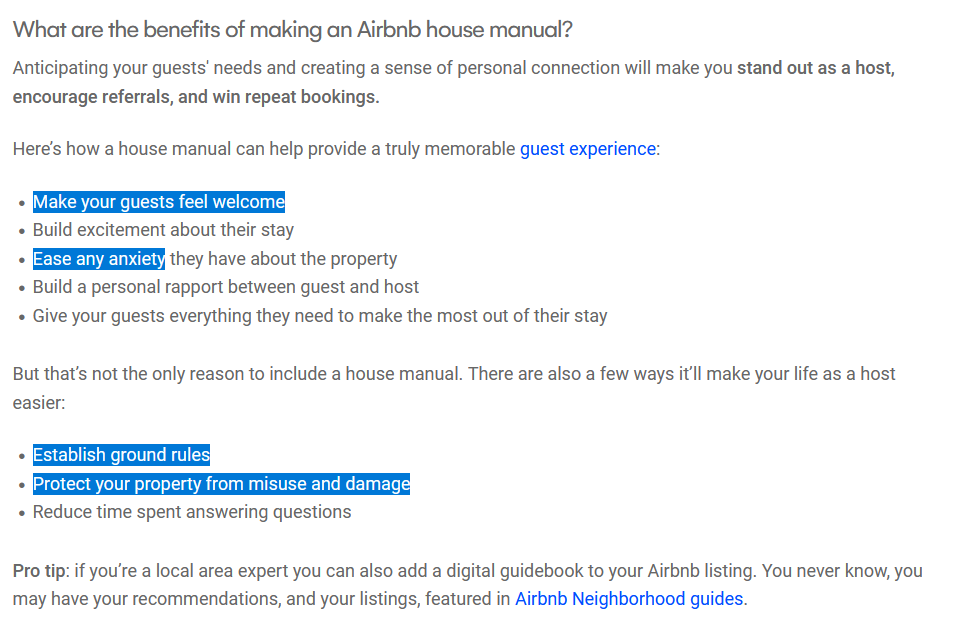This screenshot has height=627, width=954.
Task: Click bold 'encourage referrals, and win repeat bookings' text
Action: (196, 97)
